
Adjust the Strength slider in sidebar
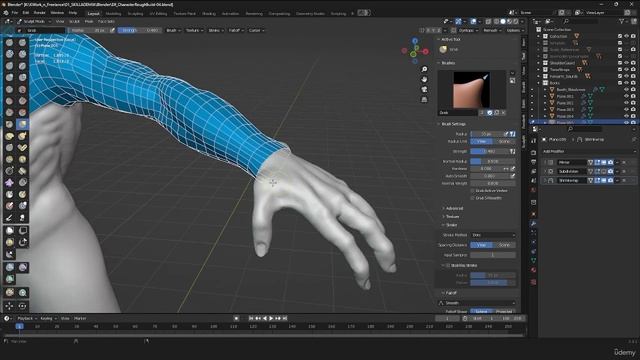pyautogui.click(x=489, y=151)
